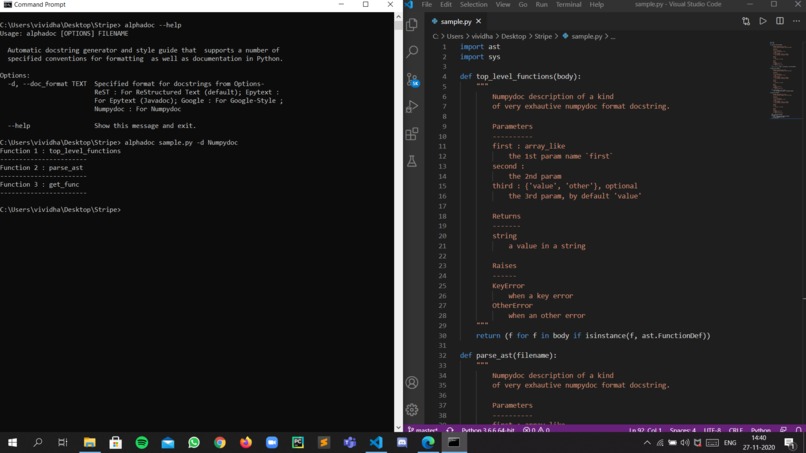This screenshot has width=806, height=453.
Task: Click notifications bell in VS Code status bar
Action: (798, 430)
